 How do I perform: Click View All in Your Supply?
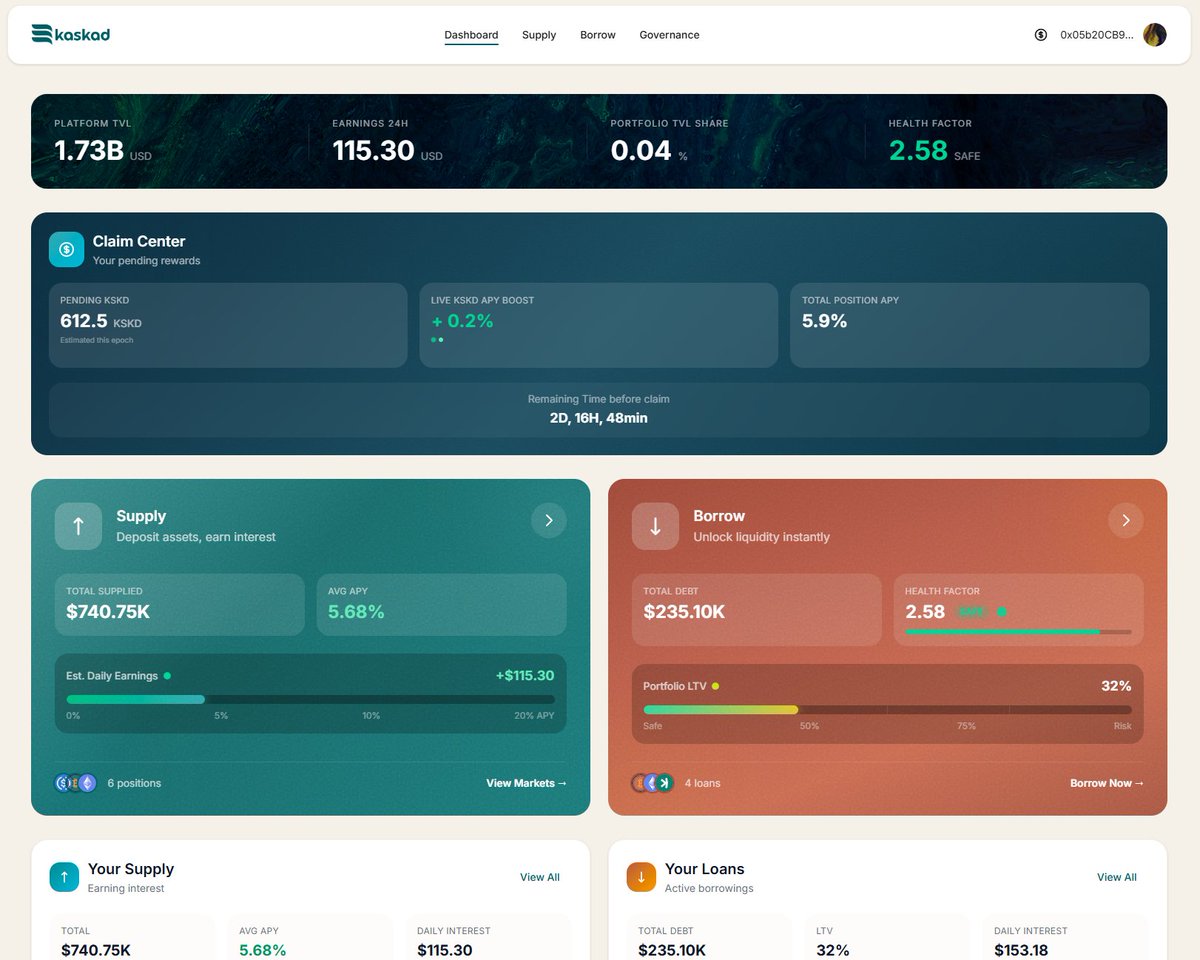click(540, 877)
